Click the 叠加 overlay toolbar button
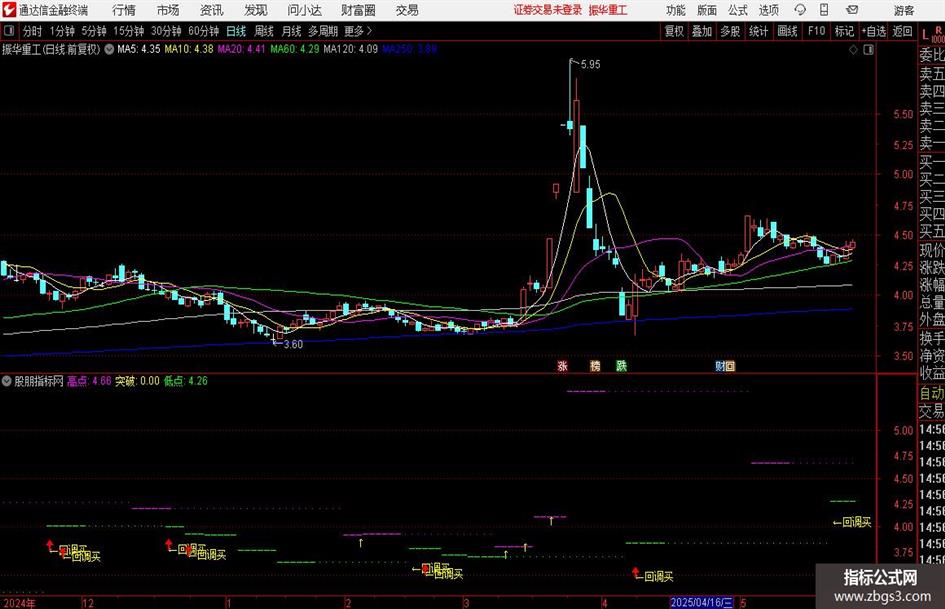This screenshot has width=945, height=609. (702, 31)
